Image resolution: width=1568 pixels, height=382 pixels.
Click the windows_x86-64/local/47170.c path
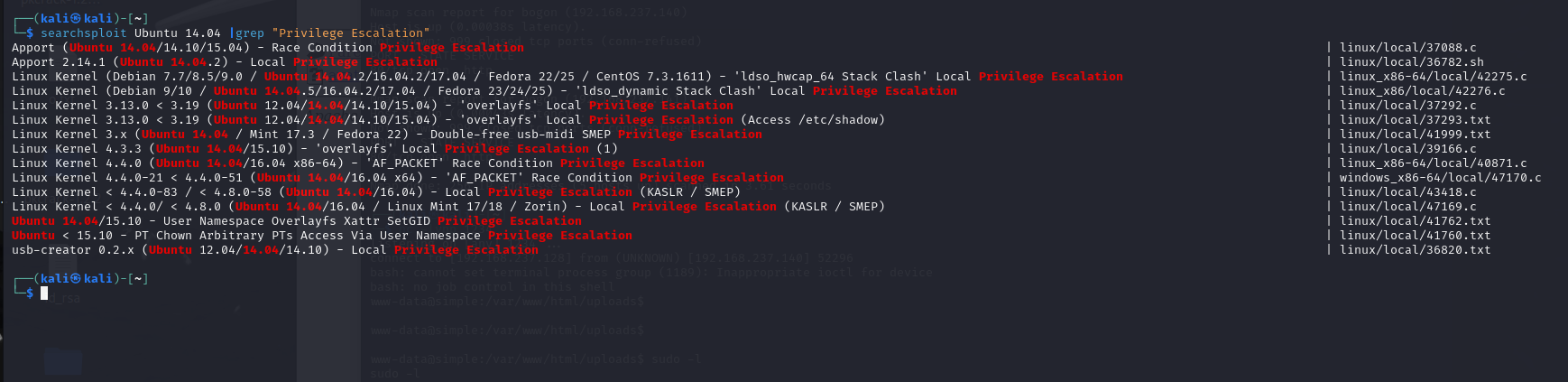(1441, 177)
